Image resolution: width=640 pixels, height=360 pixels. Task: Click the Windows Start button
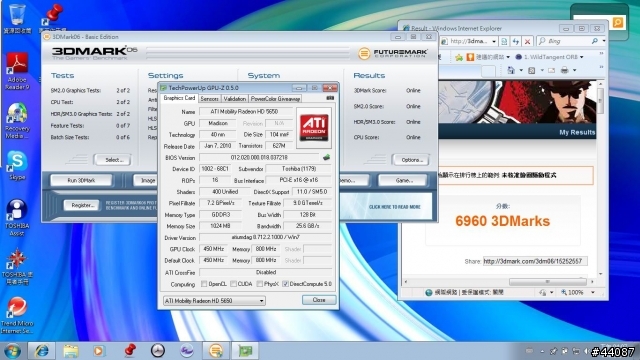click(12, 351)
